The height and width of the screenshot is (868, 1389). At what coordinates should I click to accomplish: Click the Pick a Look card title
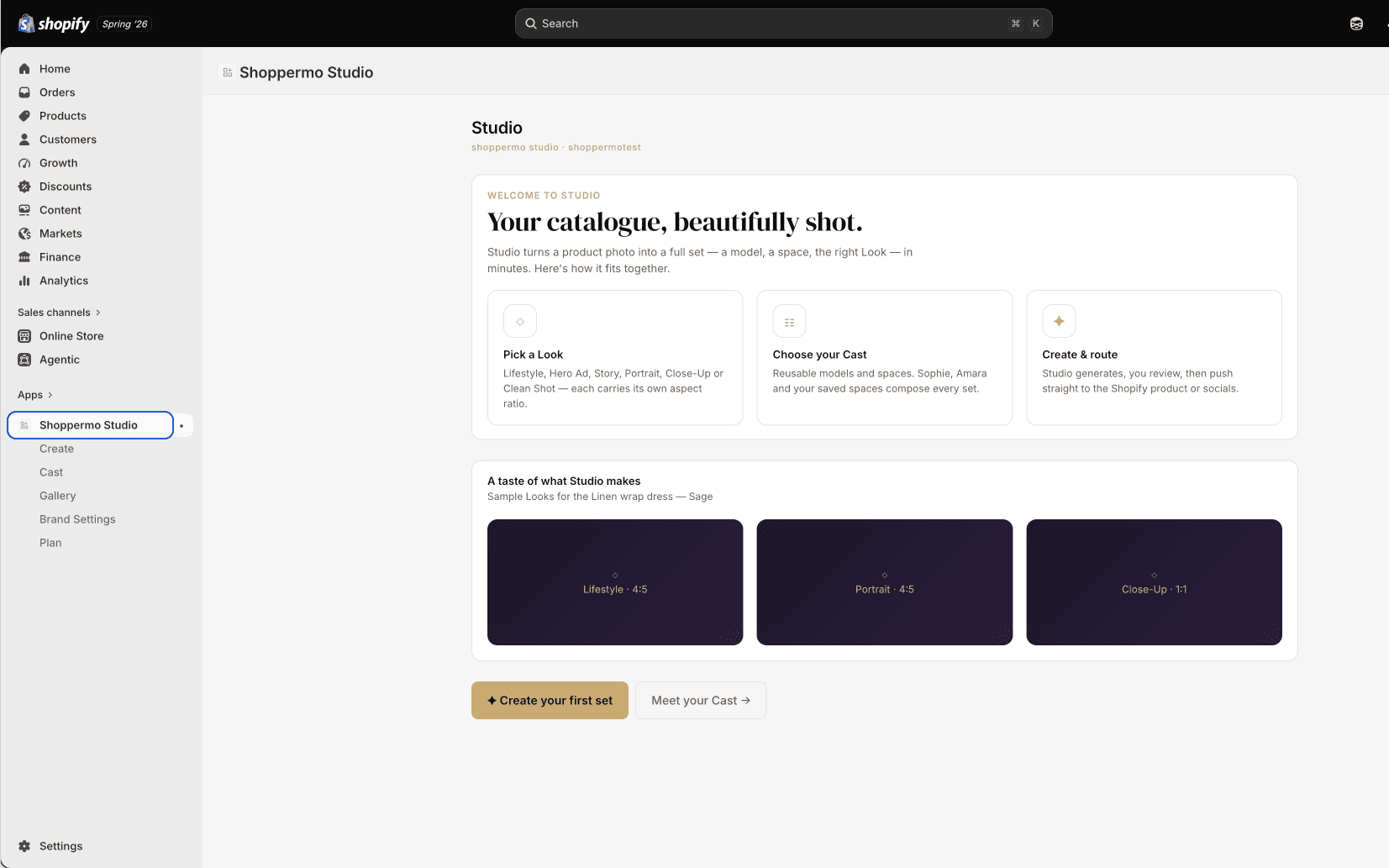533,355
